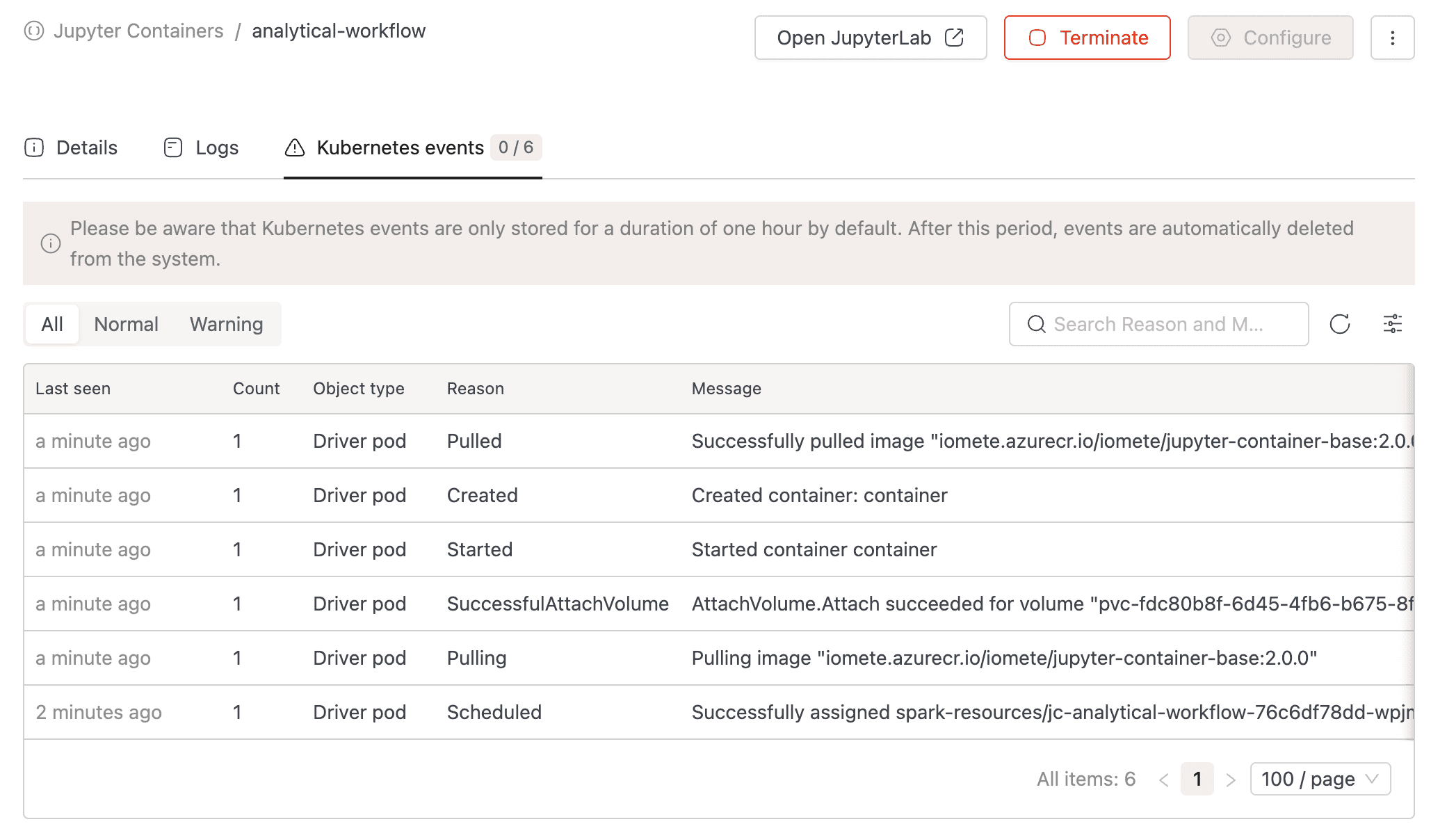1431x840 pixels.
Task: Click the warning triangle icon on Kubernetes events
Action: coord(295,147)
